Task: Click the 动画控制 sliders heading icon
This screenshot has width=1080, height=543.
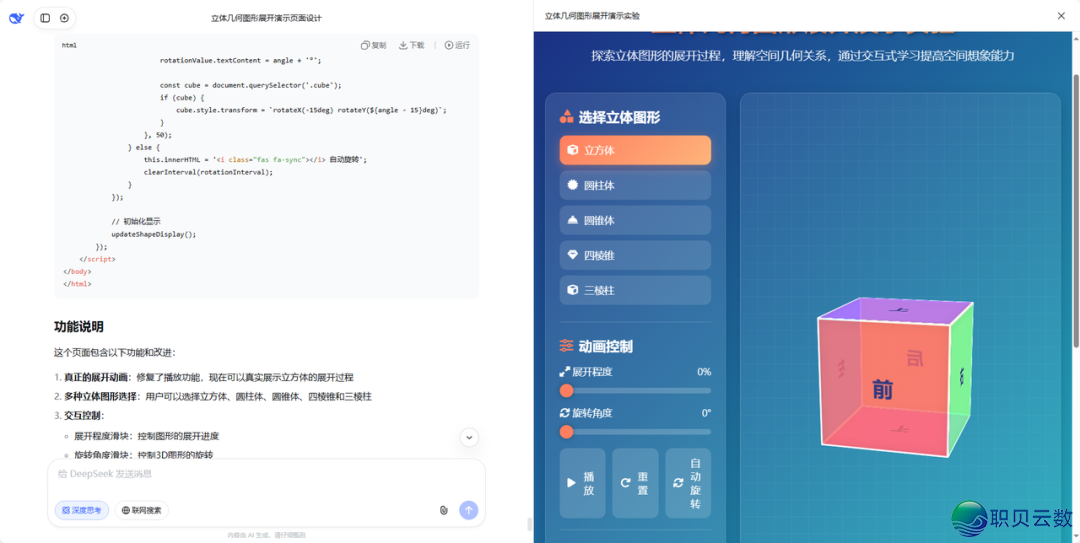Action: pos(566,346)
